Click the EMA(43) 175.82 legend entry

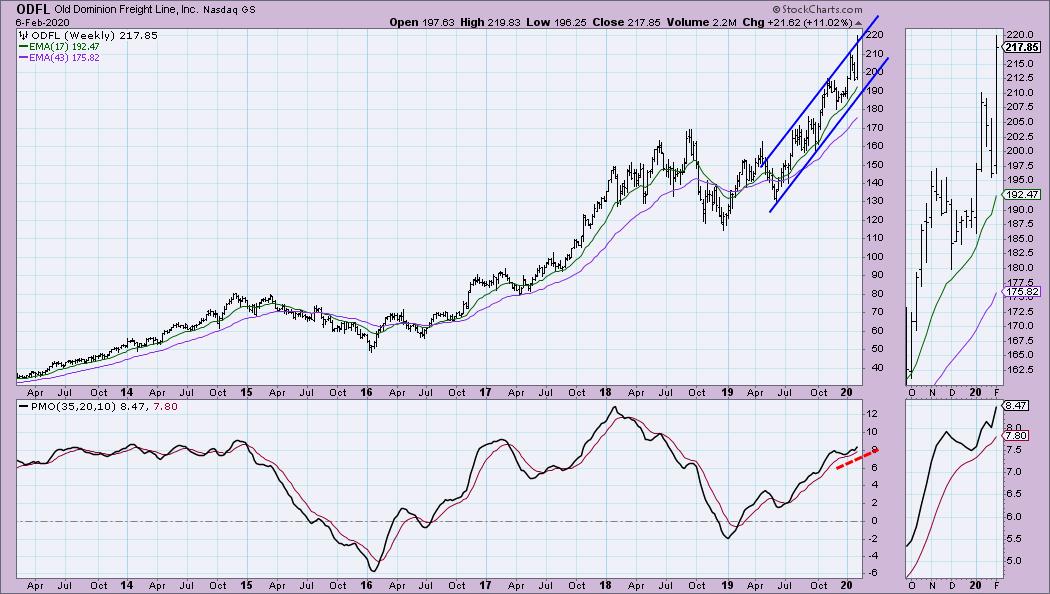64,58
